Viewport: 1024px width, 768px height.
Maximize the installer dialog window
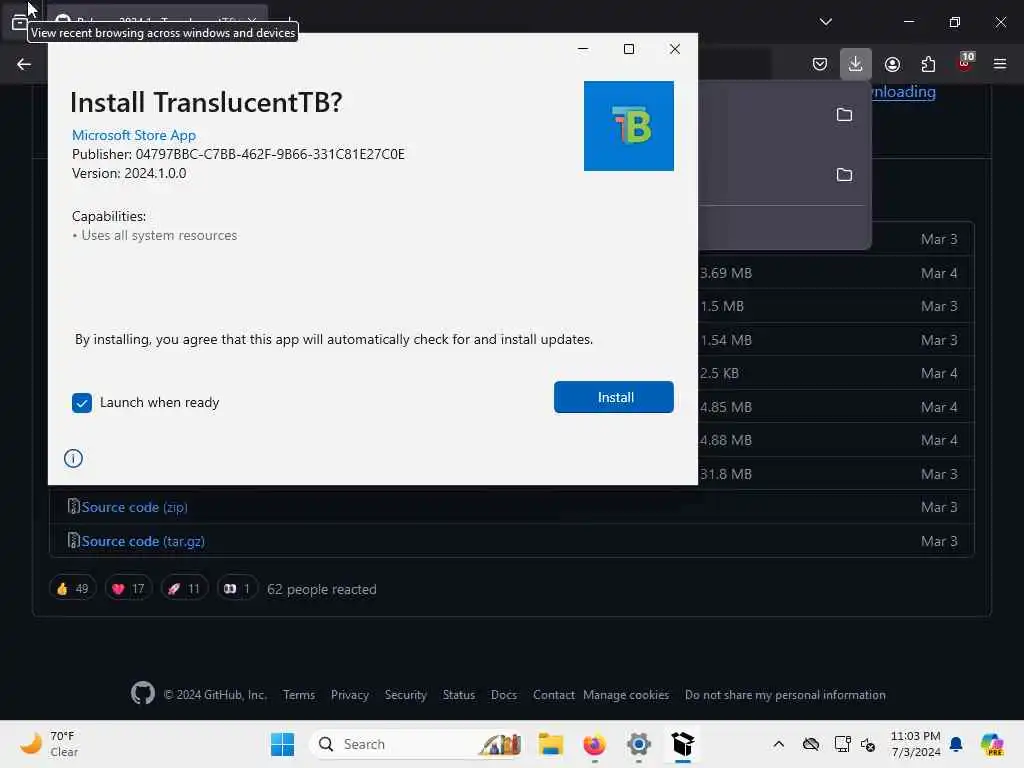(x=628, y=49)
